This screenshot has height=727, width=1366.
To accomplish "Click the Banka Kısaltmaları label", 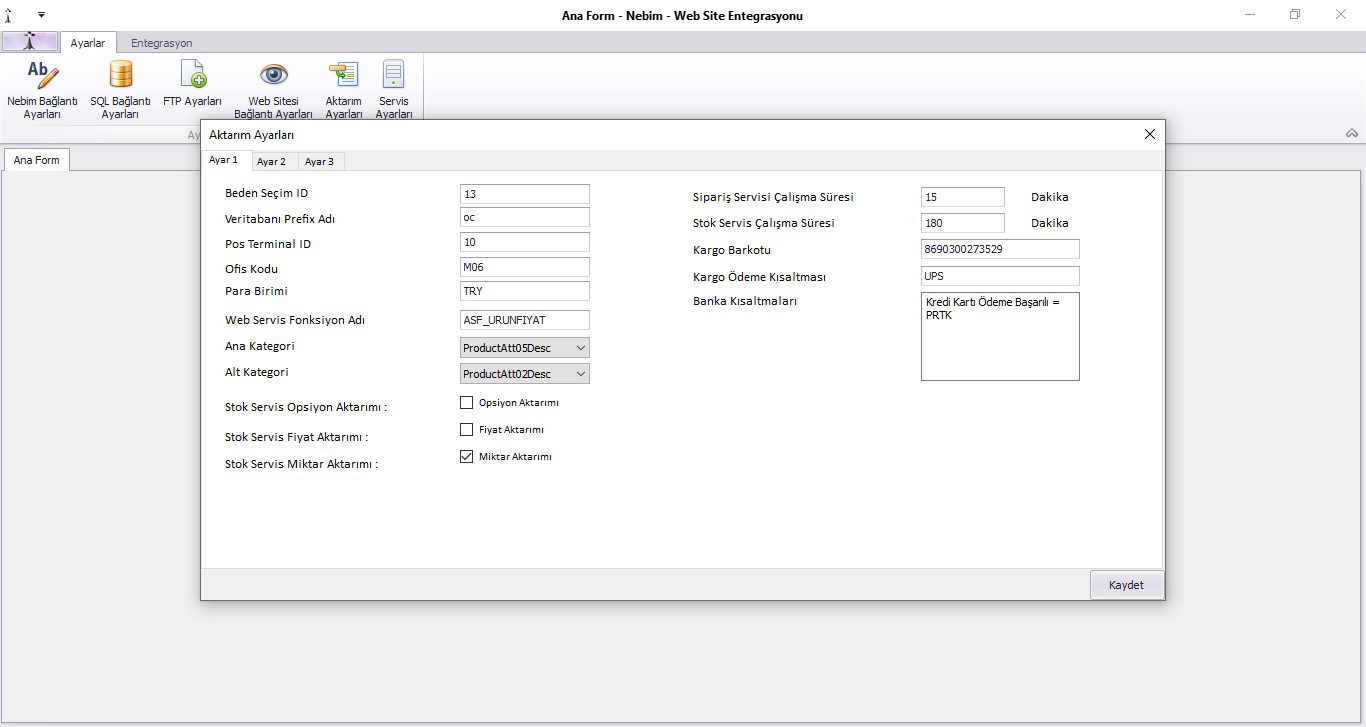I will (x=745, y=301).
